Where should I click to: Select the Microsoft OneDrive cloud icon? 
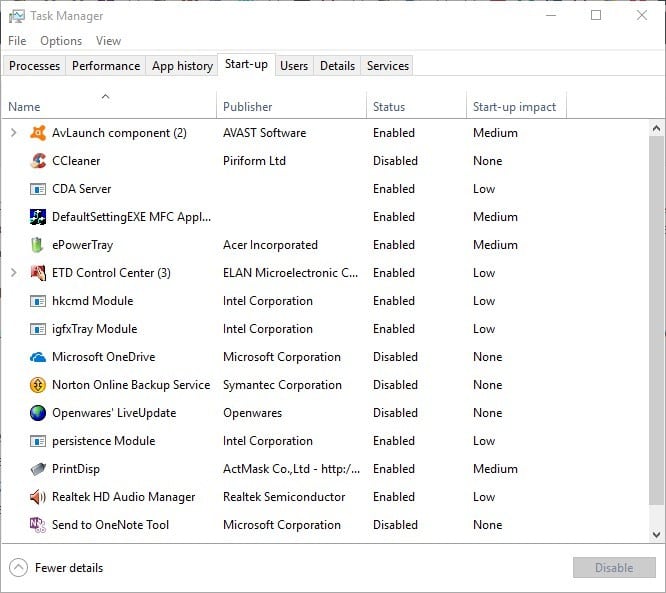[38, 357]
